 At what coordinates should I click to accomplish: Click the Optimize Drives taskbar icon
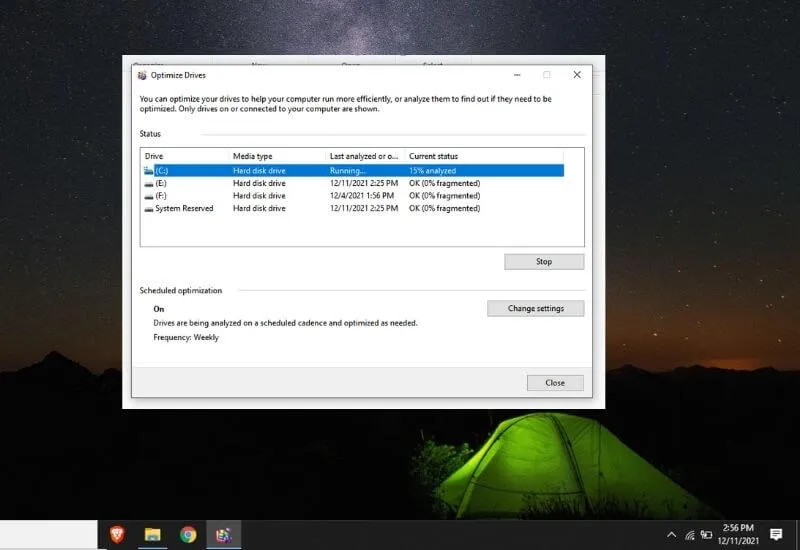click(x=223, y=535)
